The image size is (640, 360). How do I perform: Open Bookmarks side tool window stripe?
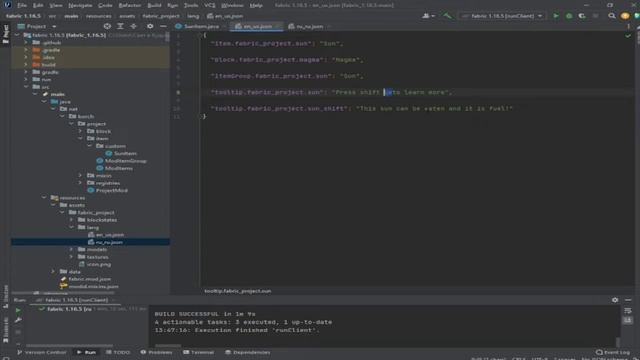[5, 329]
